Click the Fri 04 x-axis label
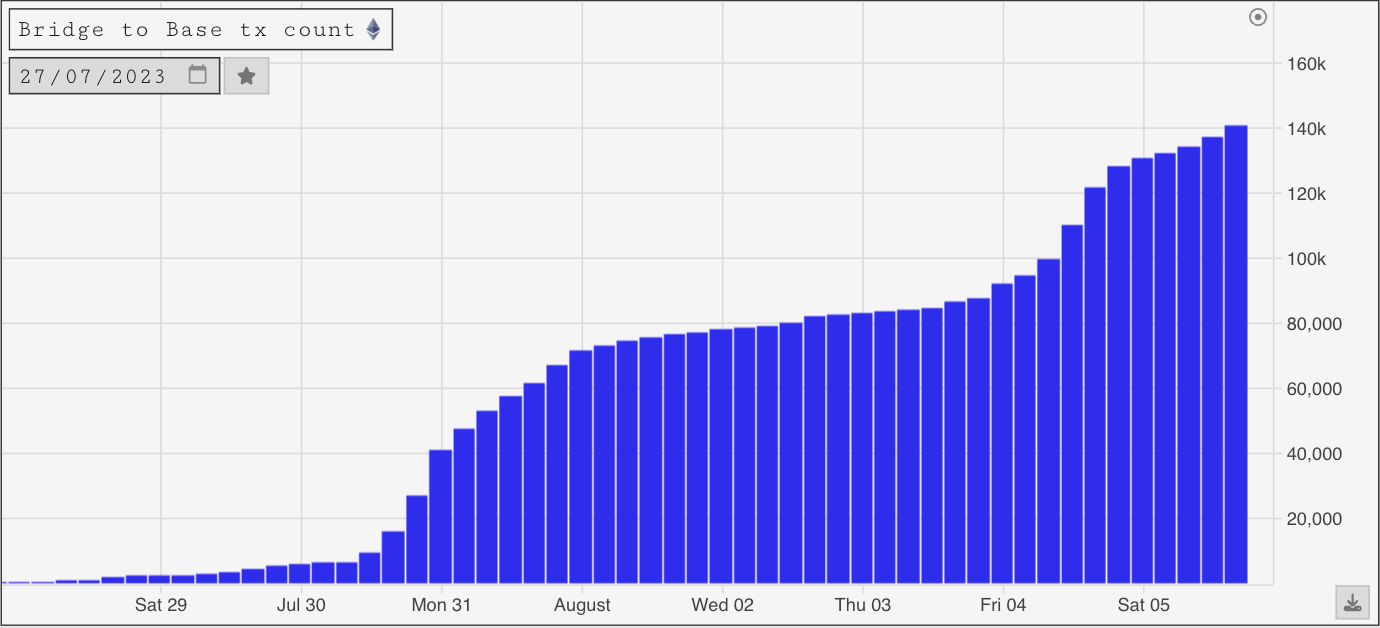This screenshot has width=1380, height=628. [1003, 605]
